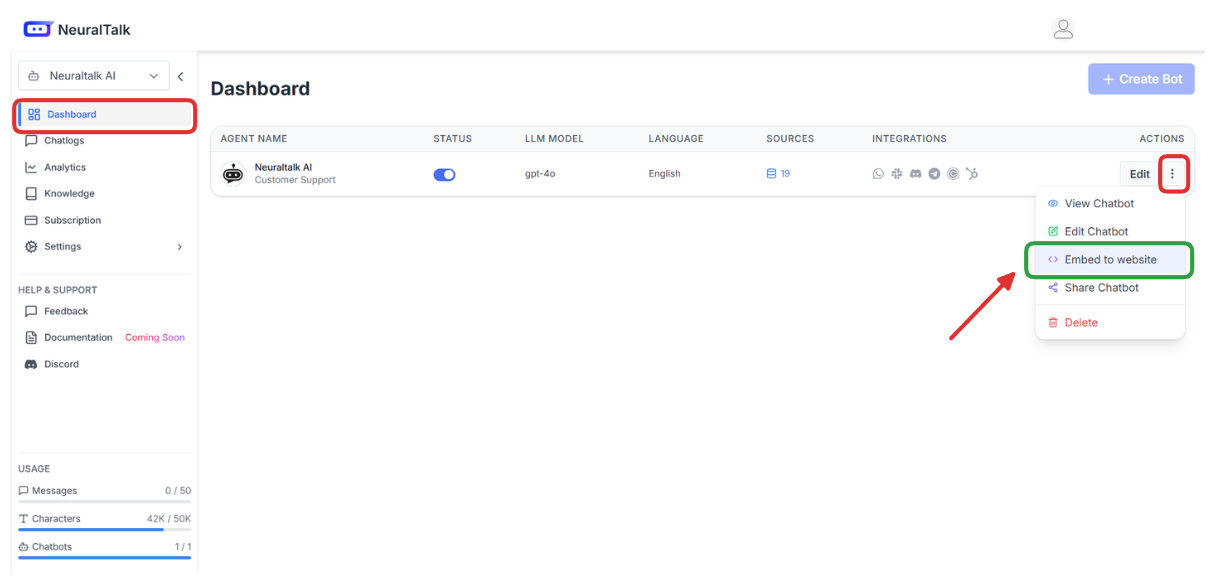Image resolution: width=1217 pixels, height=578 pixels.
Task: Click the Subscription card icon
Action: 31,220
